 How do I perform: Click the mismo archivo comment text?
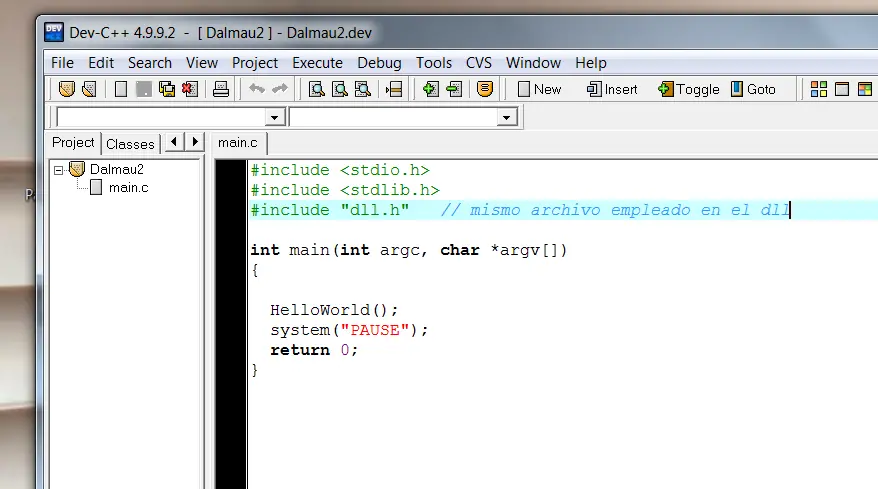615,210
